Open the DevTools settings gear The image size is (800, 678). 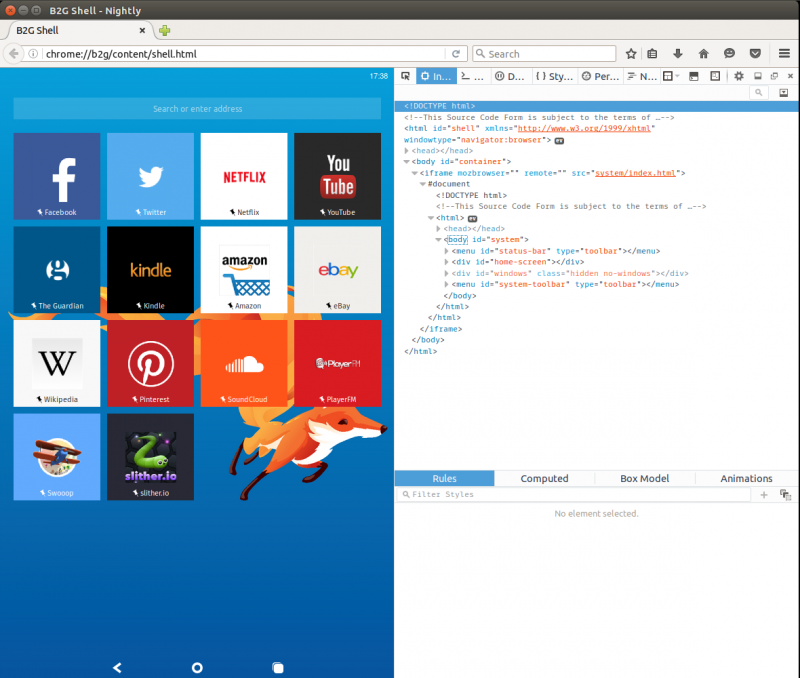738,76
